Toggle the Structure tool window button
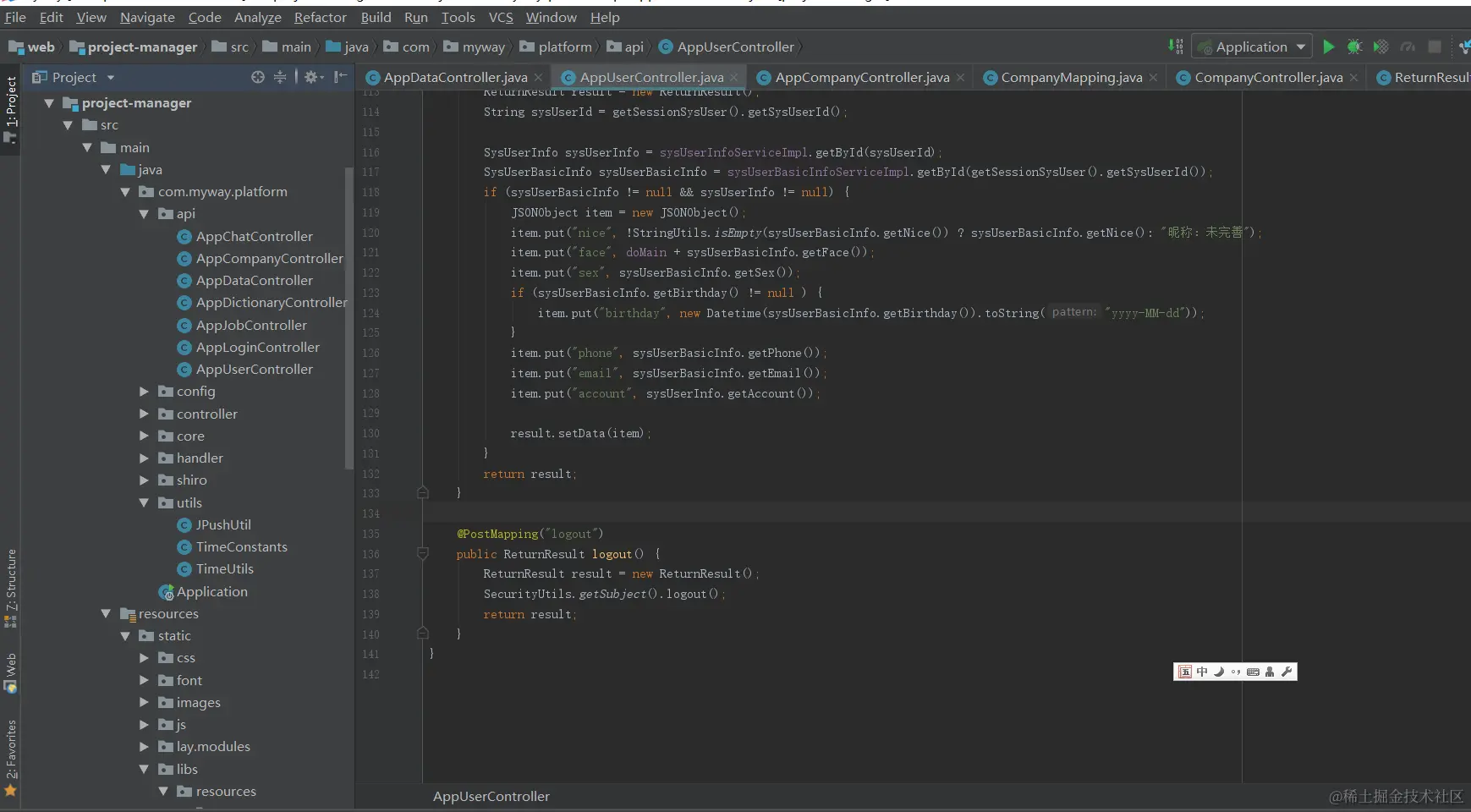The image size is (1471, 812). (10, 588)
